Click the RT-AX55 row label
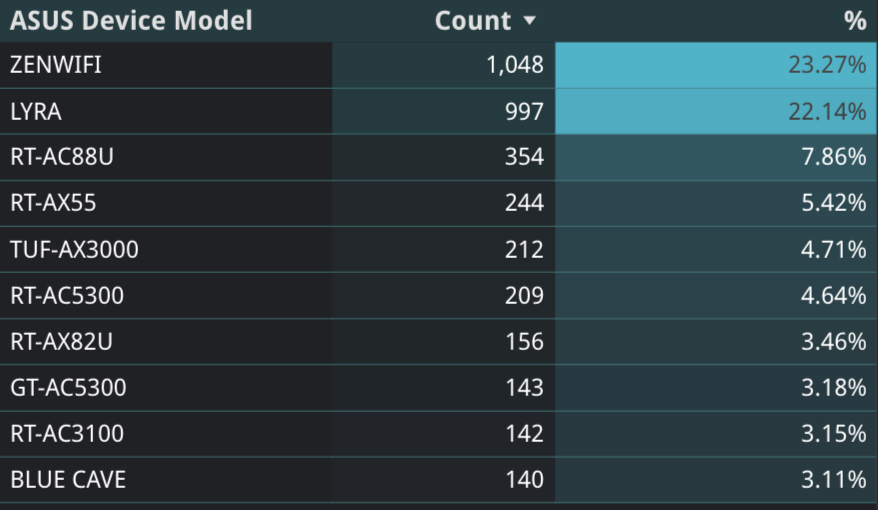Viewport: 878px width, 510px height. pos(53,203)
